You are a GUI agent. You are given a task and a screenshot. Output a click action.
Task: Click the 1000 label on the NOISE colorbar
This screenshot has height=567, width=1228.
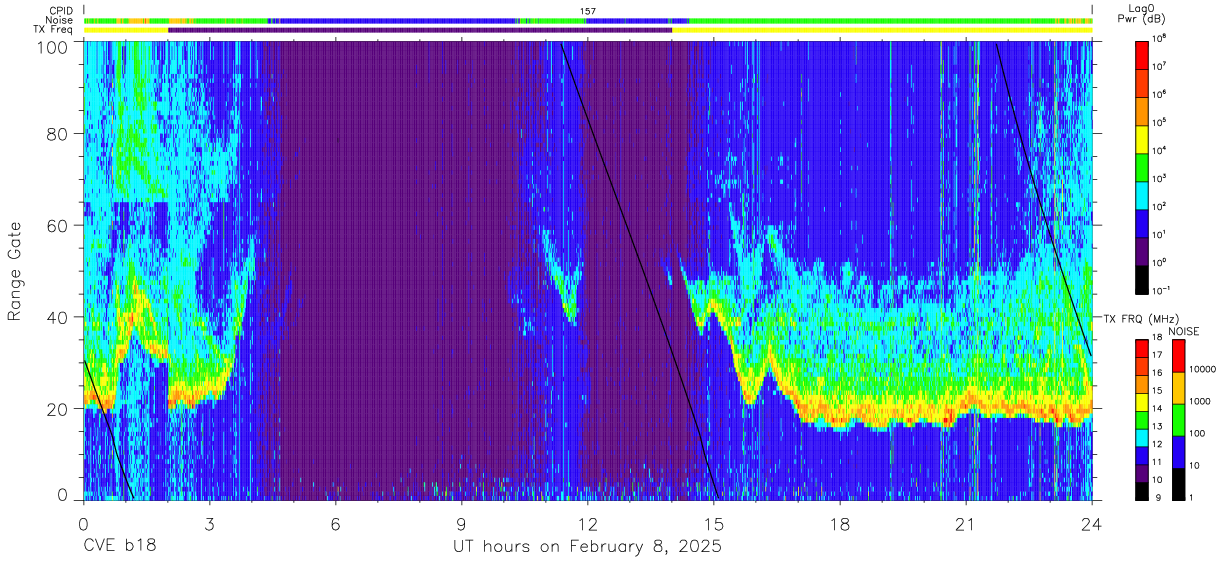click(1201, 402)
